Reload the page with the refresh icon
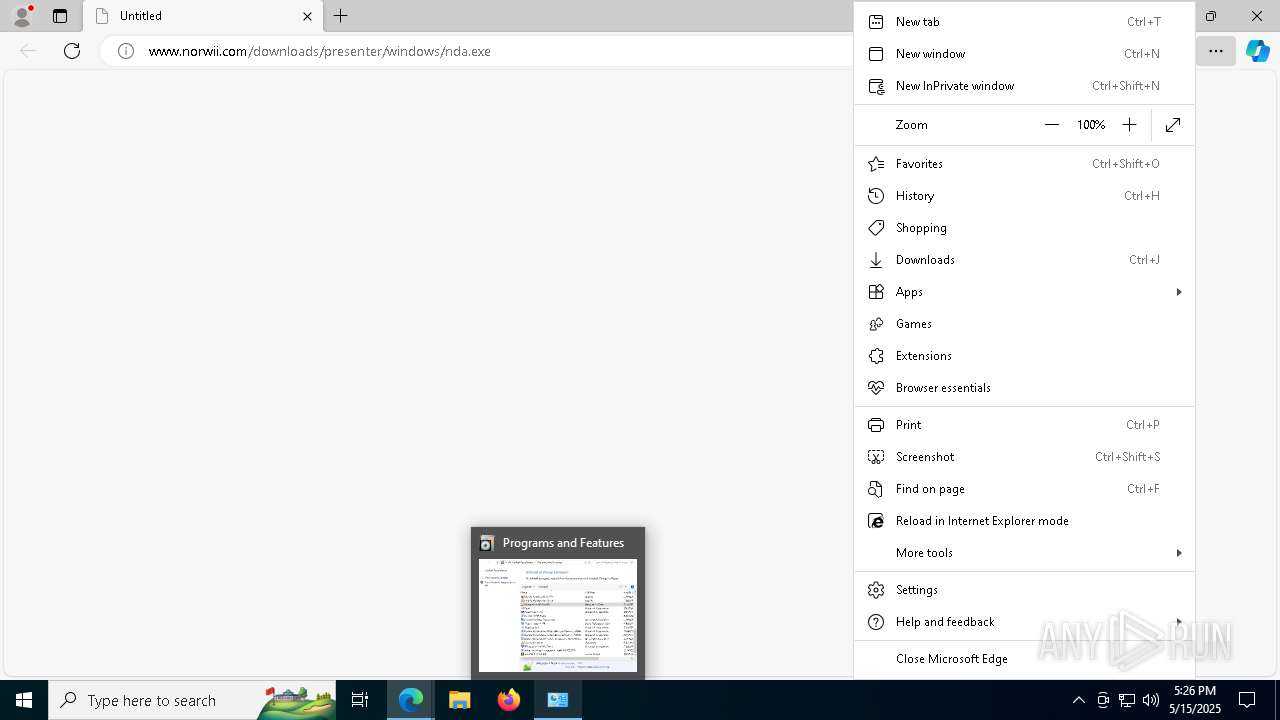Screen dimensions: 1280x720 click(x=72, y=51)
